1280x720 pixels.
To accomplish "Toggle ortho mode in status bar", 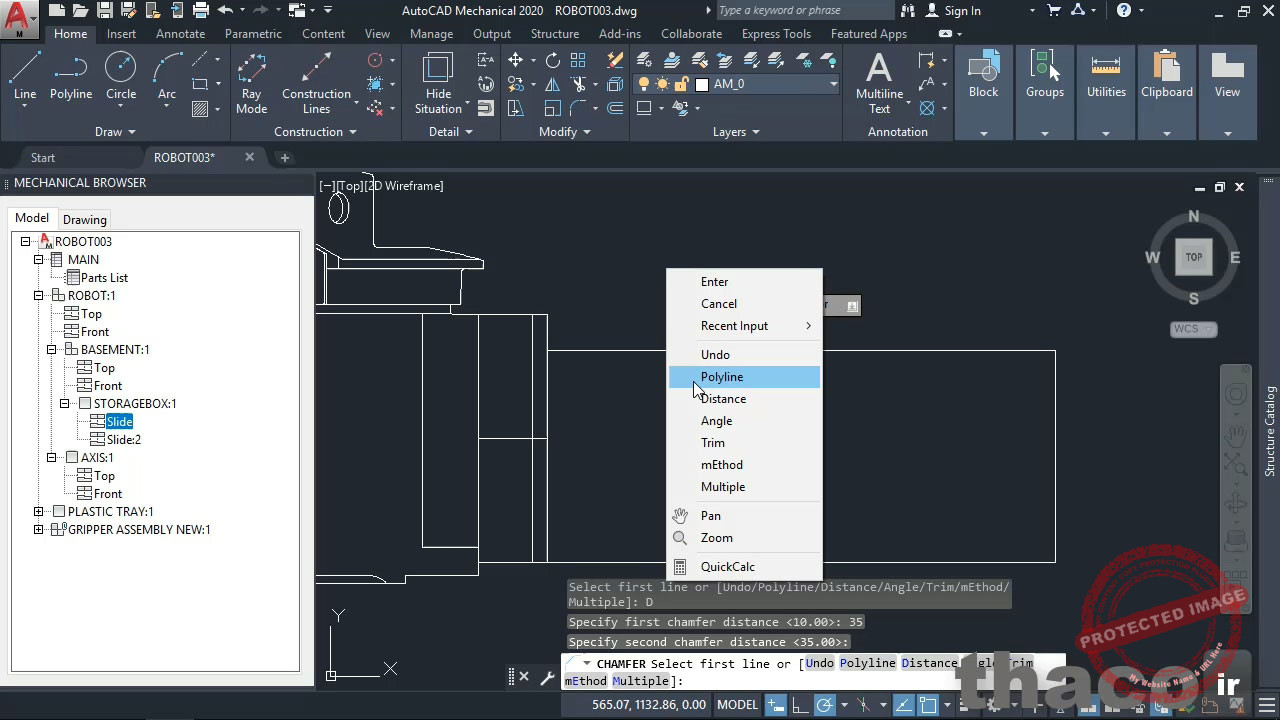I will pyautogui.click(x=800, y=705).
